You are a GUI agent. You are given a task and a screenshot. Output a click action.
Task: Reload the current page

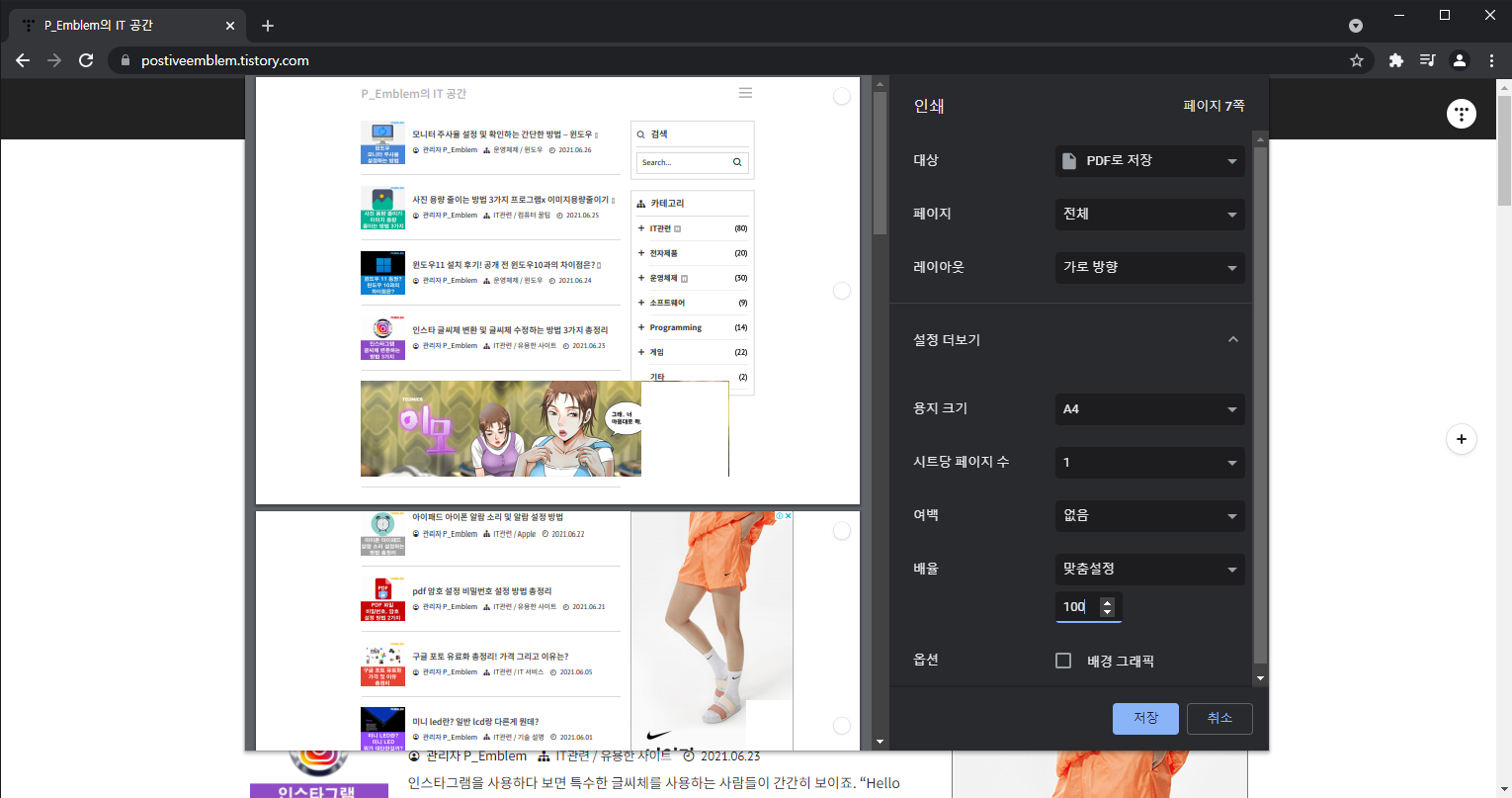click(86, 59)
